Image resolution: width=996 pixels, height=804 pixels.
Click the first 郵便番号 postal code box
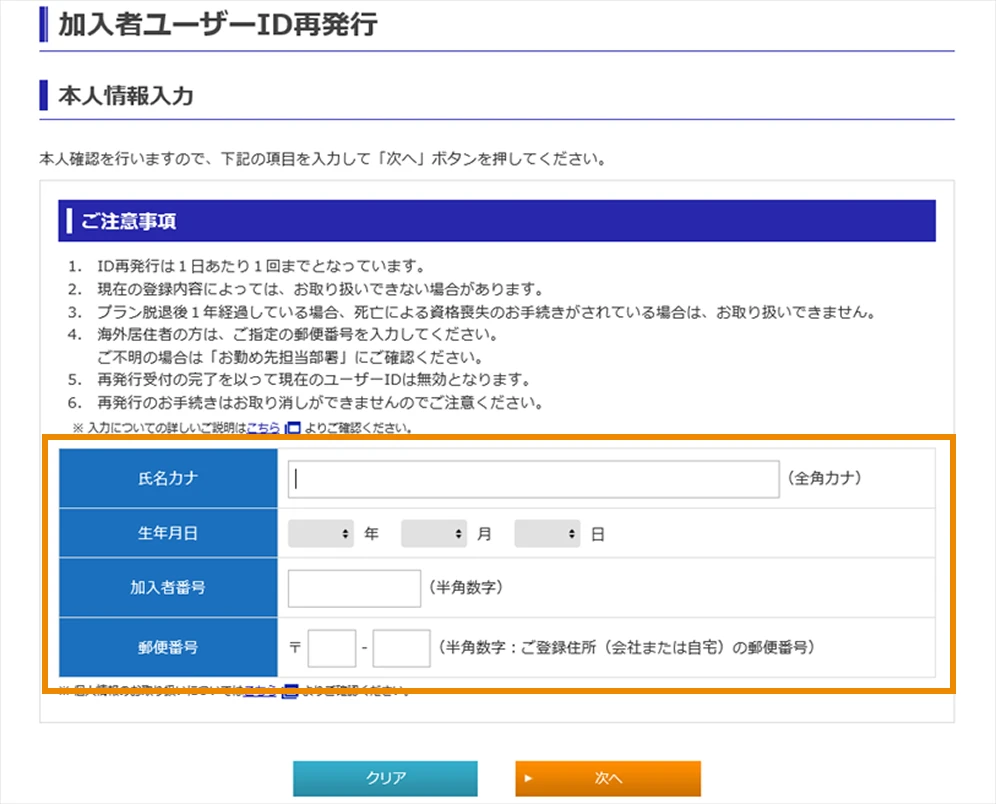pos(331,647)
